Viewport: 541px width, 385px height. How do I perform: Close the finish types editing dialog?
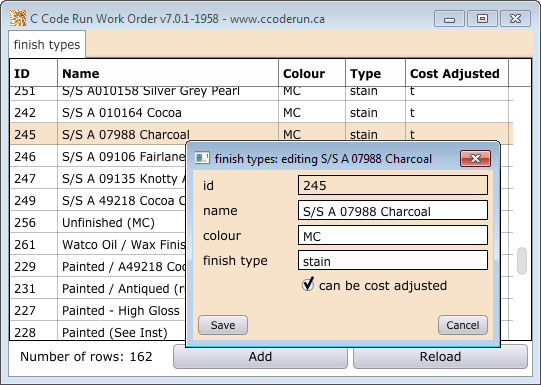coord(475,158)
